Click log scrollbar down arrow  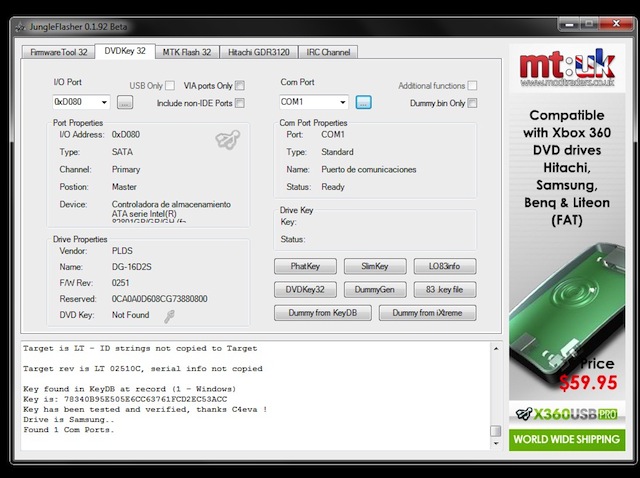[x=496, y=443]
